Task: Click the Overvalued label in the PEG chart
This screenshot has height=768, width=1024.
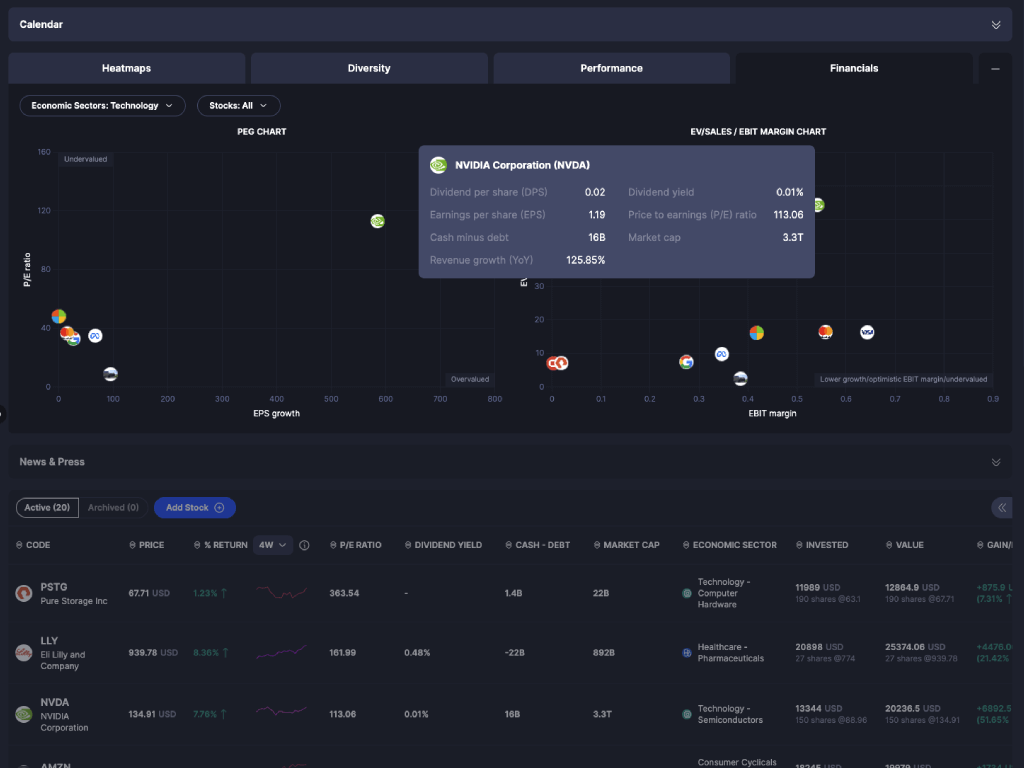Action: (x=470, y=379)
